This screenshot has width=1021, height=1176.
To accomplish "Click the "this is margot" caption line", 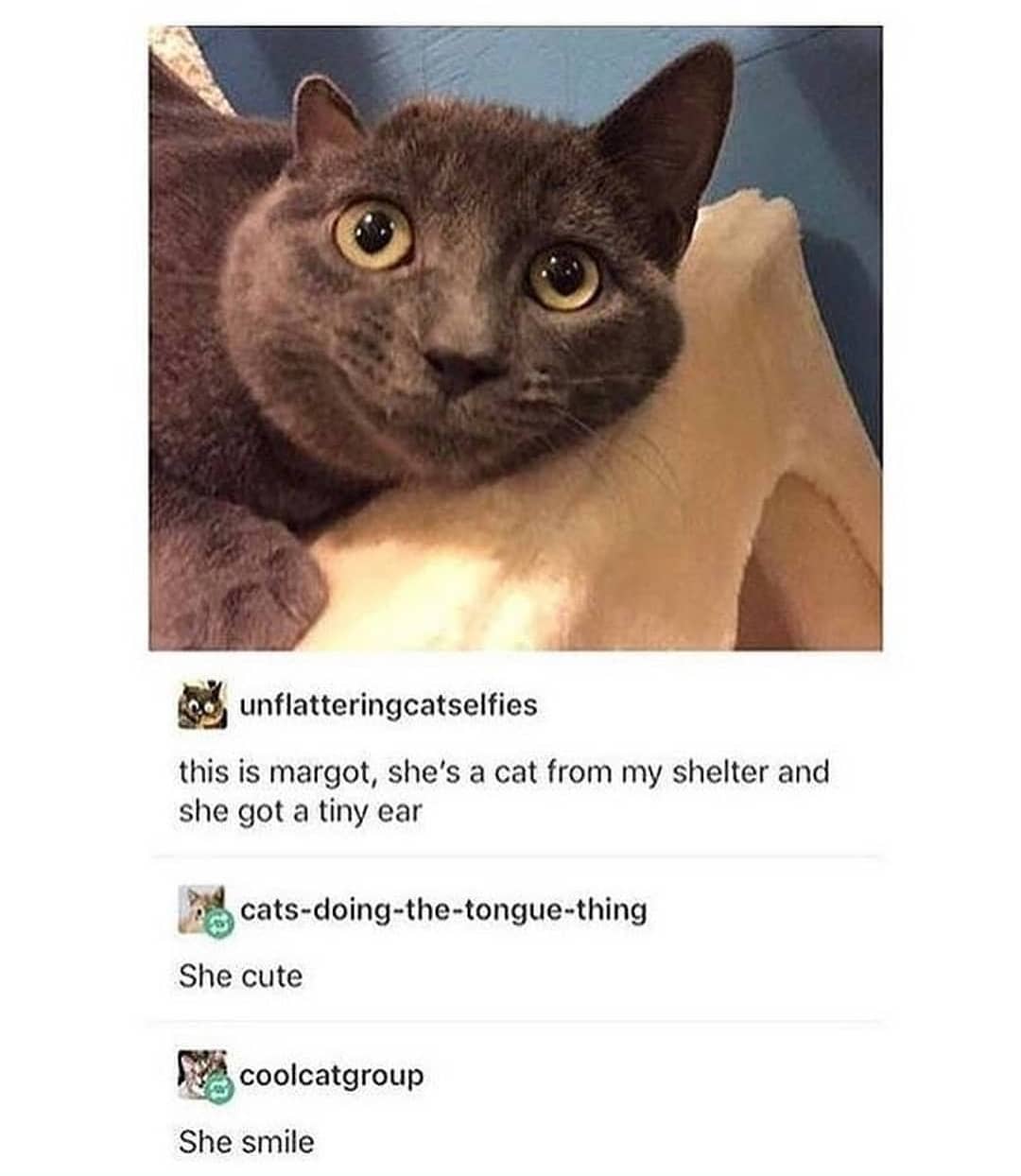I will pos(504,771).
